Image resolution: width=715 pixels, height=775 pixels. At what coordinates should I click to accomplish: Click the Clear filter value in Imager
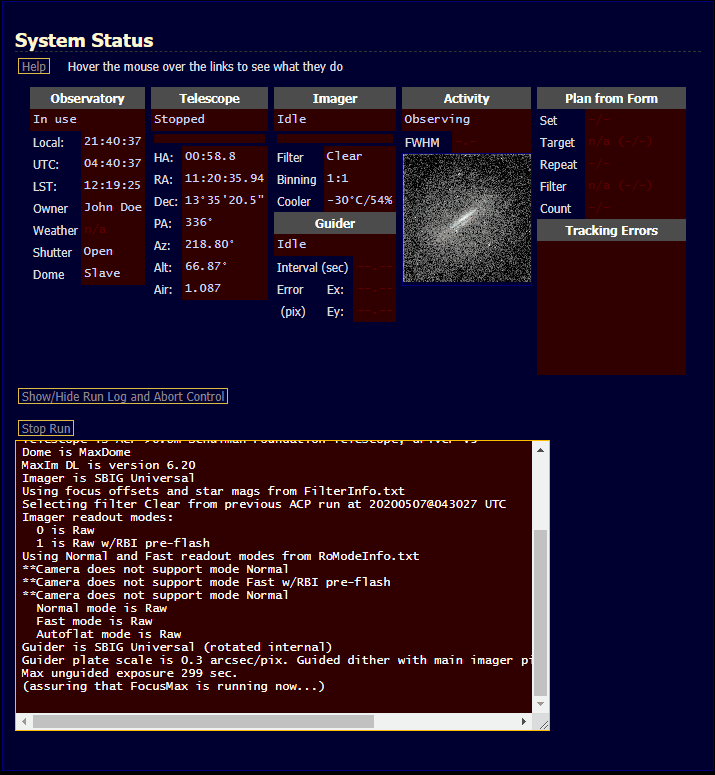point(344,156)
